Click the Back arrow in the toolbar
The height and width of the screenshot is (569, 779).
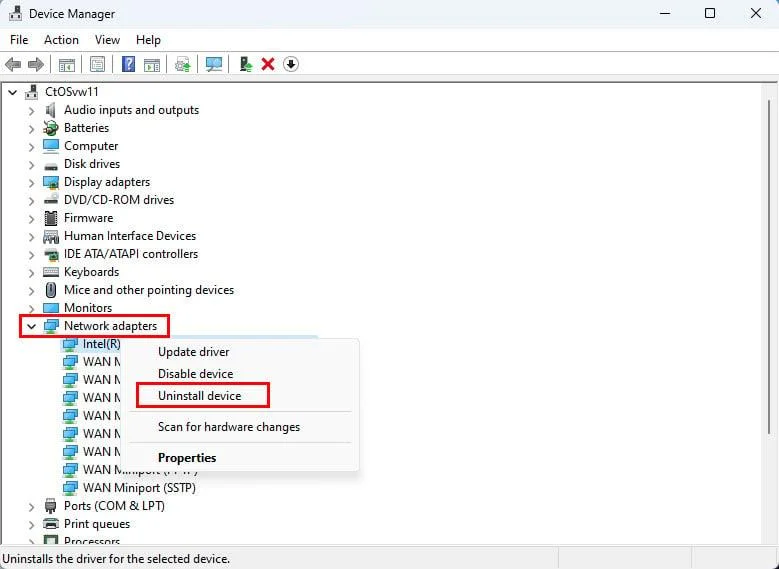(13, 64)
